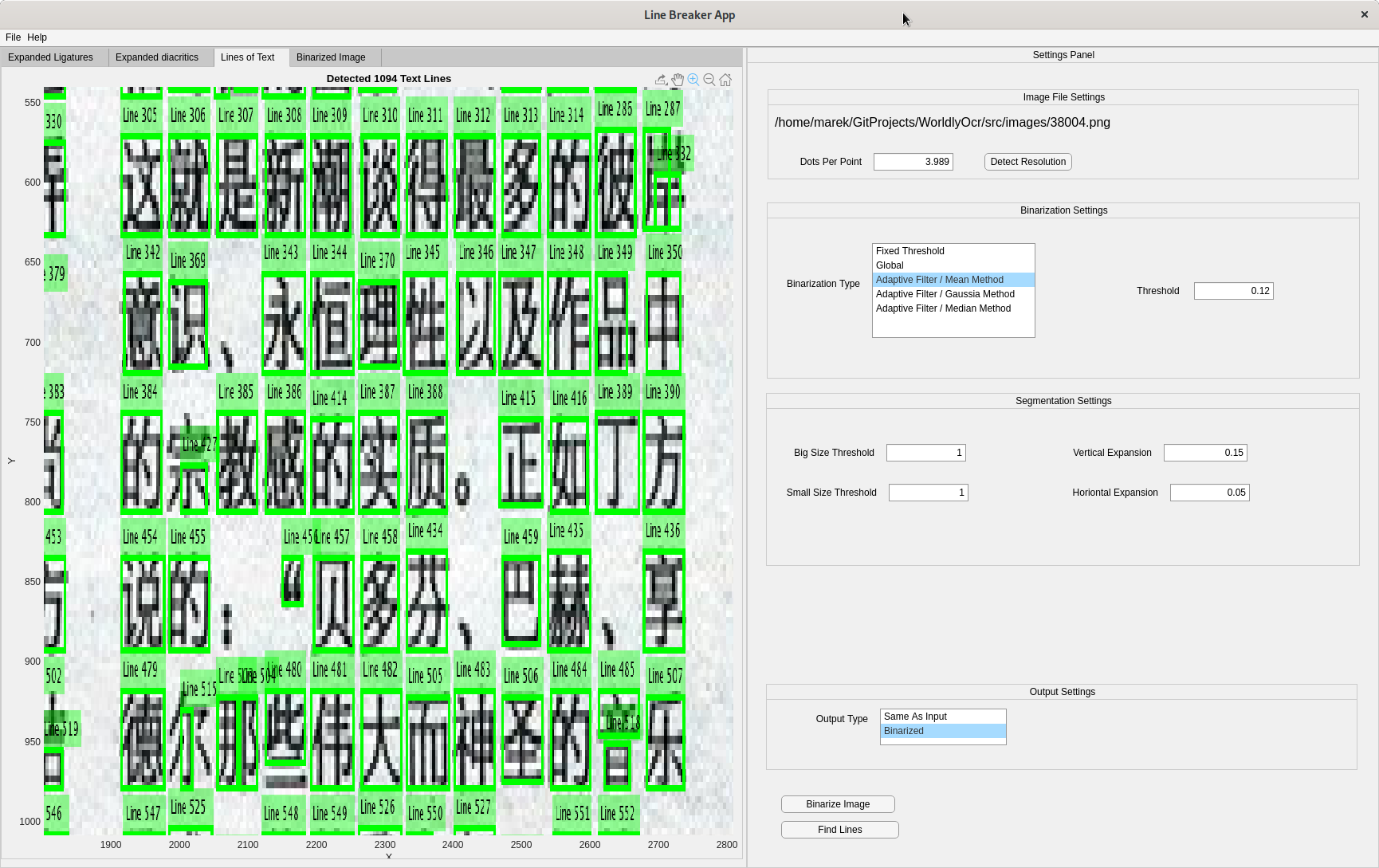Switch to Expanded Ligatures tab
The height and width of the screenshot is (868, 1379).
tap(51, 57)
